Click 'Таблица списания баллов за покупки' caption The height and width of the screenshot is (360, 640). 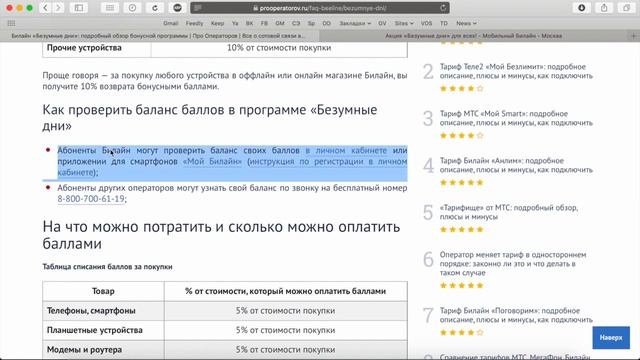pos(107,267)
